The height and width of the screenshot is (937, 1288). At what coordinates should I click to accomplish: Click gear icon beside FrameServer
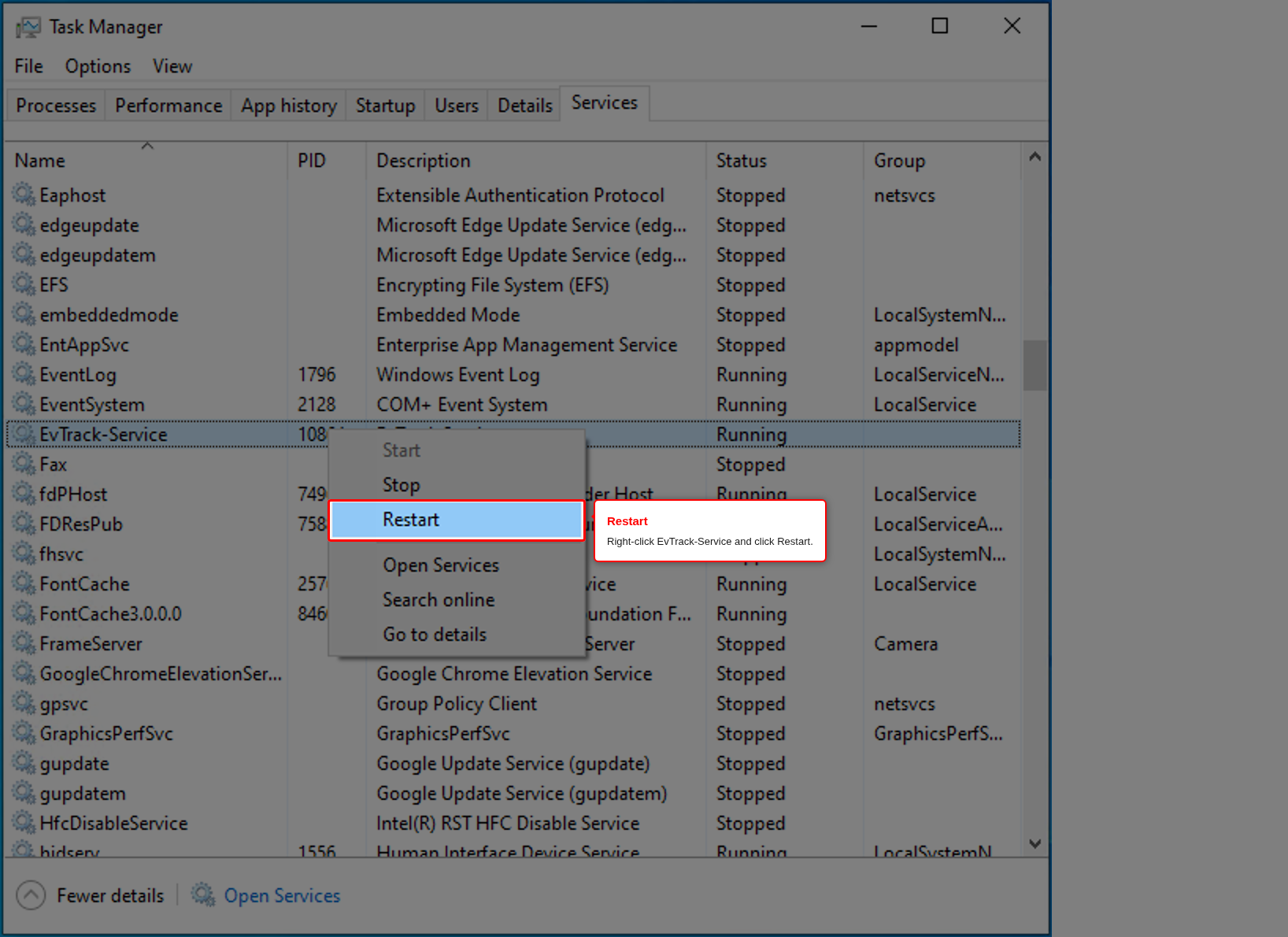(24, 643)
